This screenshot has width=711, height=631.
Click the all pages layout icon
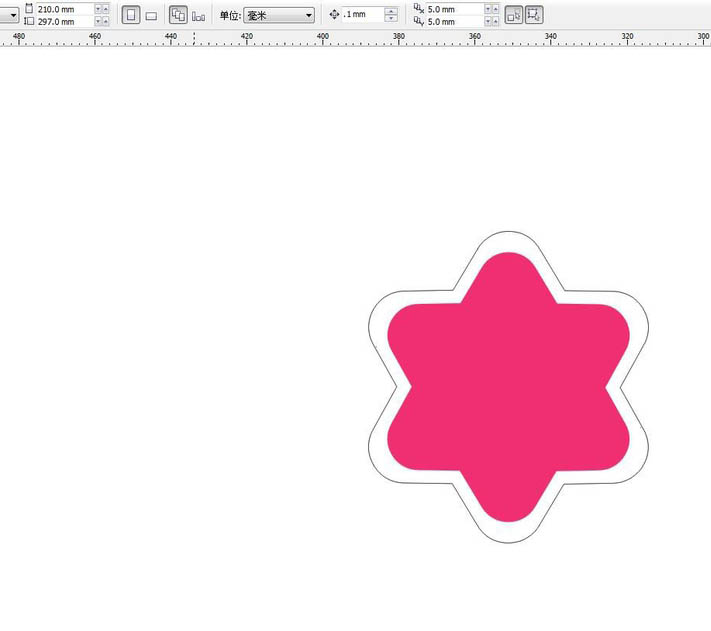pyautogui.click(x=178, y=15)
